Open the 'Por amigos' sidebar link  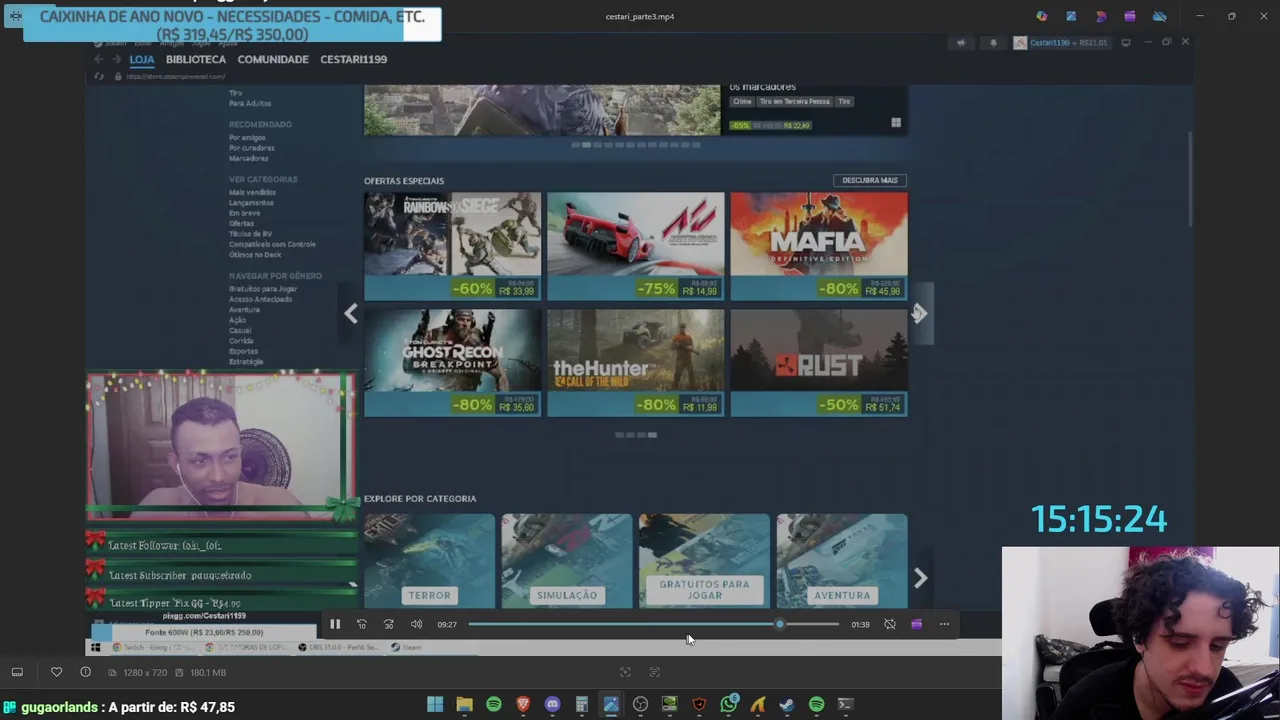point(247,137)
